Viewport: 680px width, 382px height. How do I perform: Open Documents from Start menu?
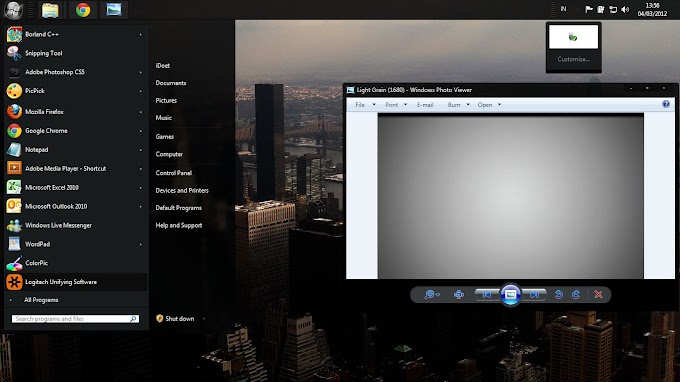pyautogui.click(x=171, y=83)
